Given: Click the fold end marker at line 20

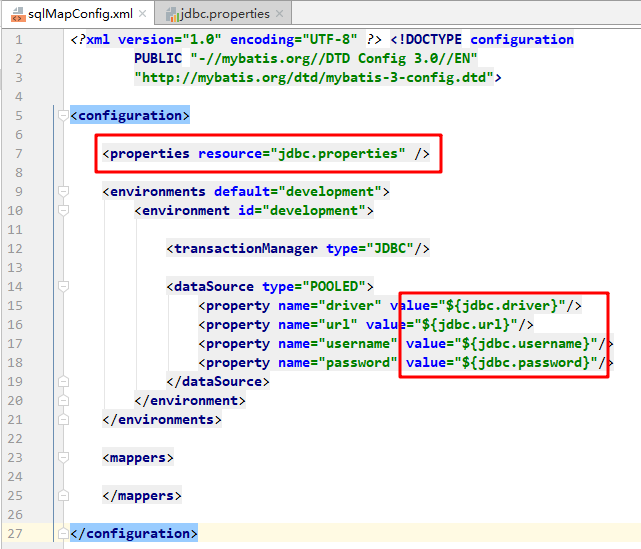Looking at the screenshot, I should (x=63, y=401).
